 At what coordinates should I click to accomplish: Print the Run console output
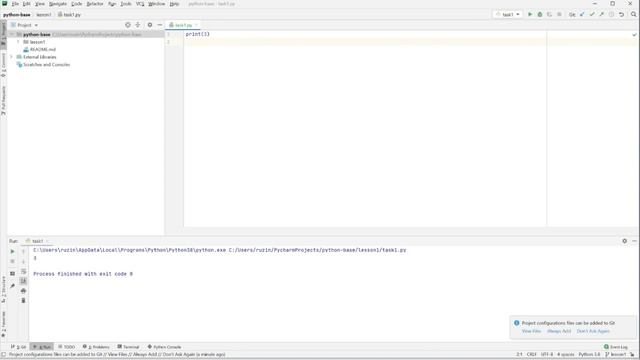[23, 291]
